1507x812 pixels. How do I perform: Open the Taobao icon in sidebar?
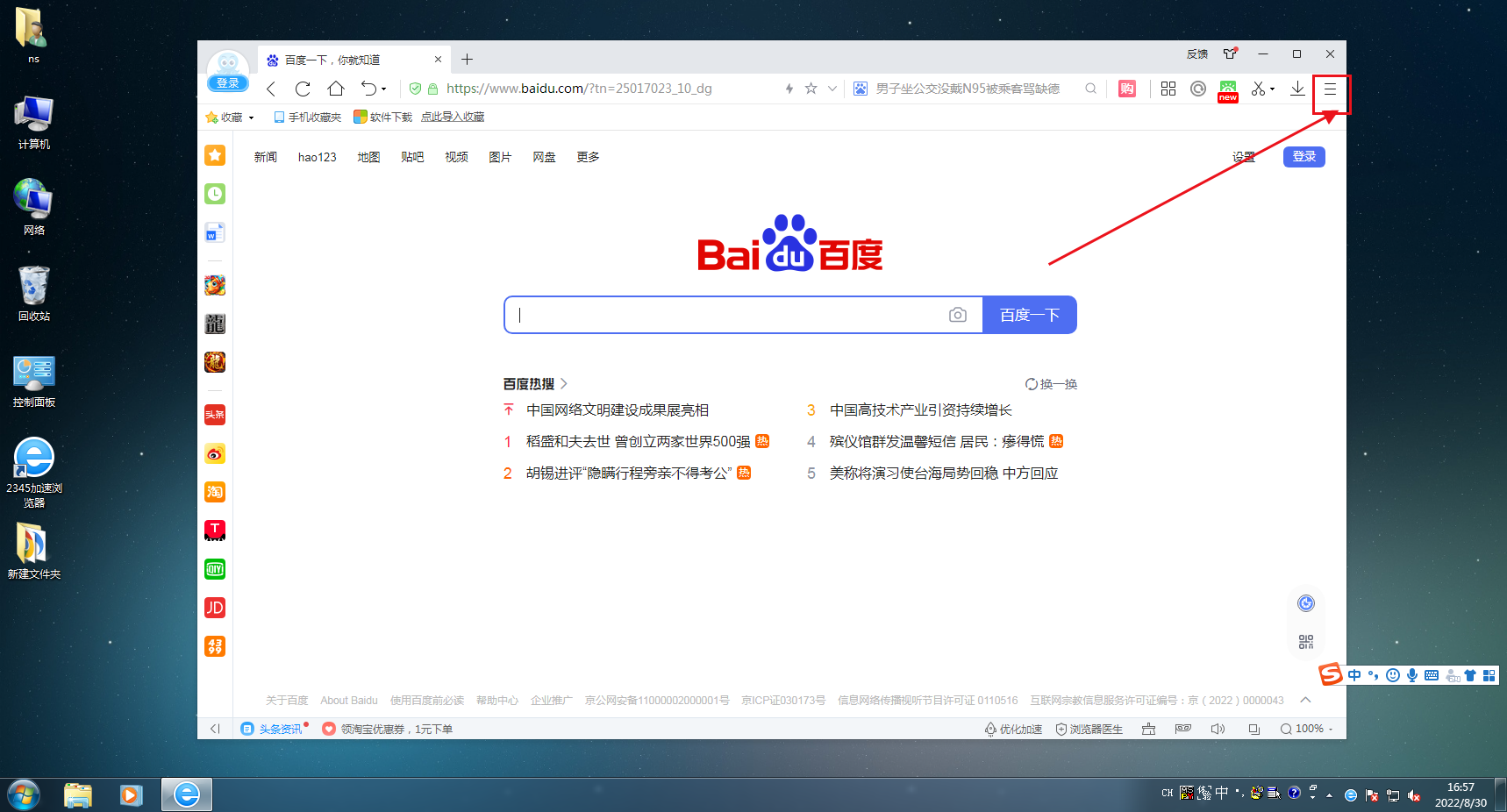215,492
